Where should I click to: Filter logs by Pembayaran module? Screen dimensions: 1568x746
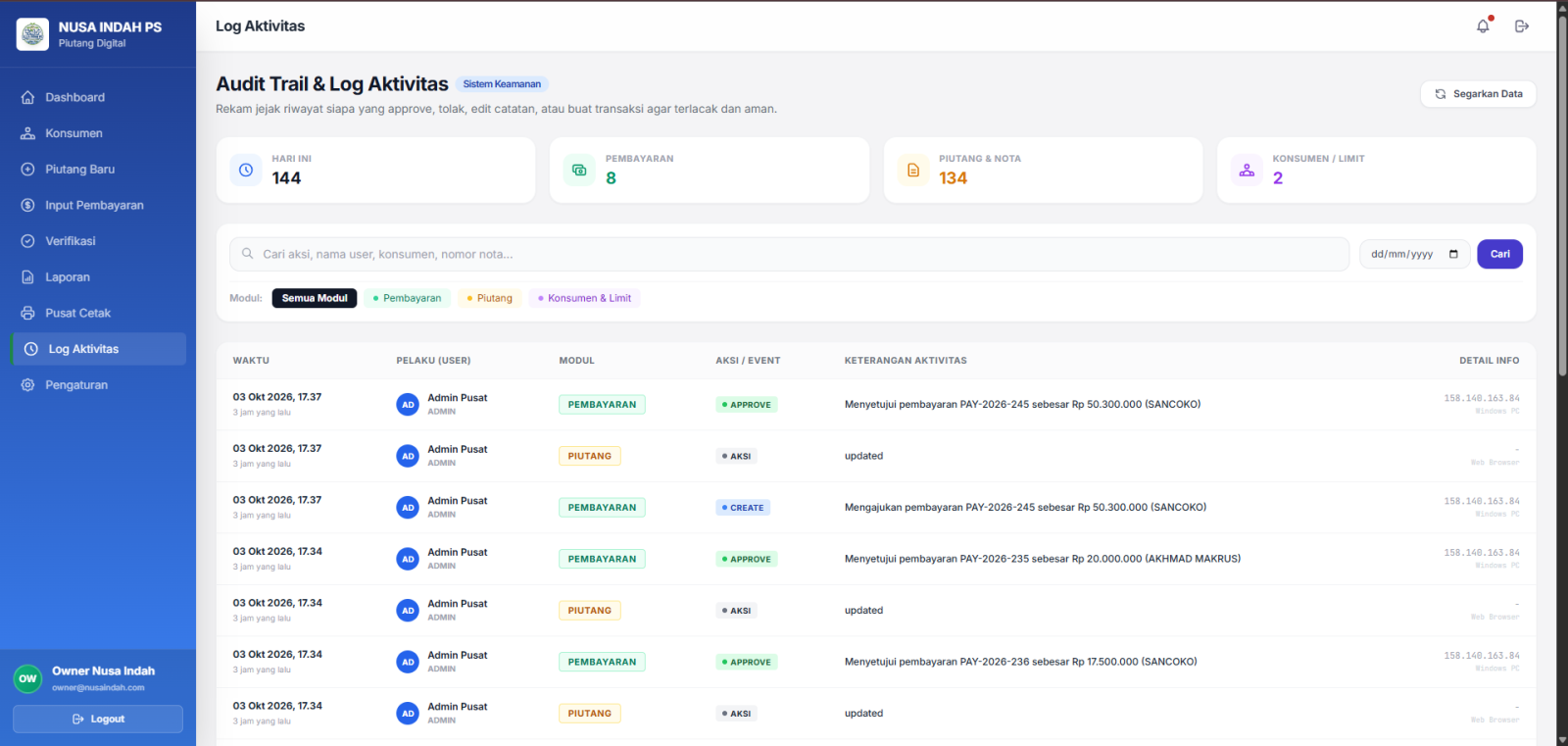coord(407,298)
